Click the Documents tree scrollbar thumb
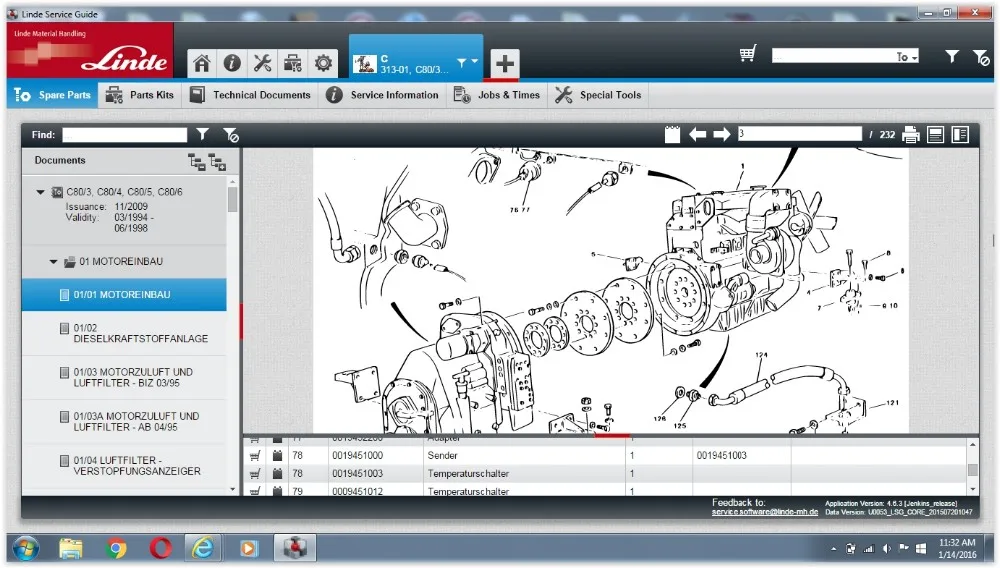 click(232, 199)
